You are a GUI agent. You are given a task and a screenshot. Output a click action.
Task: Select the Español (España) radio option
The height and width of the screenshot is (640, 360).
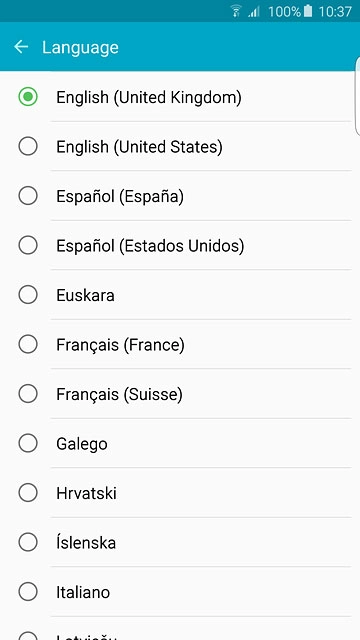pos(28,196)
